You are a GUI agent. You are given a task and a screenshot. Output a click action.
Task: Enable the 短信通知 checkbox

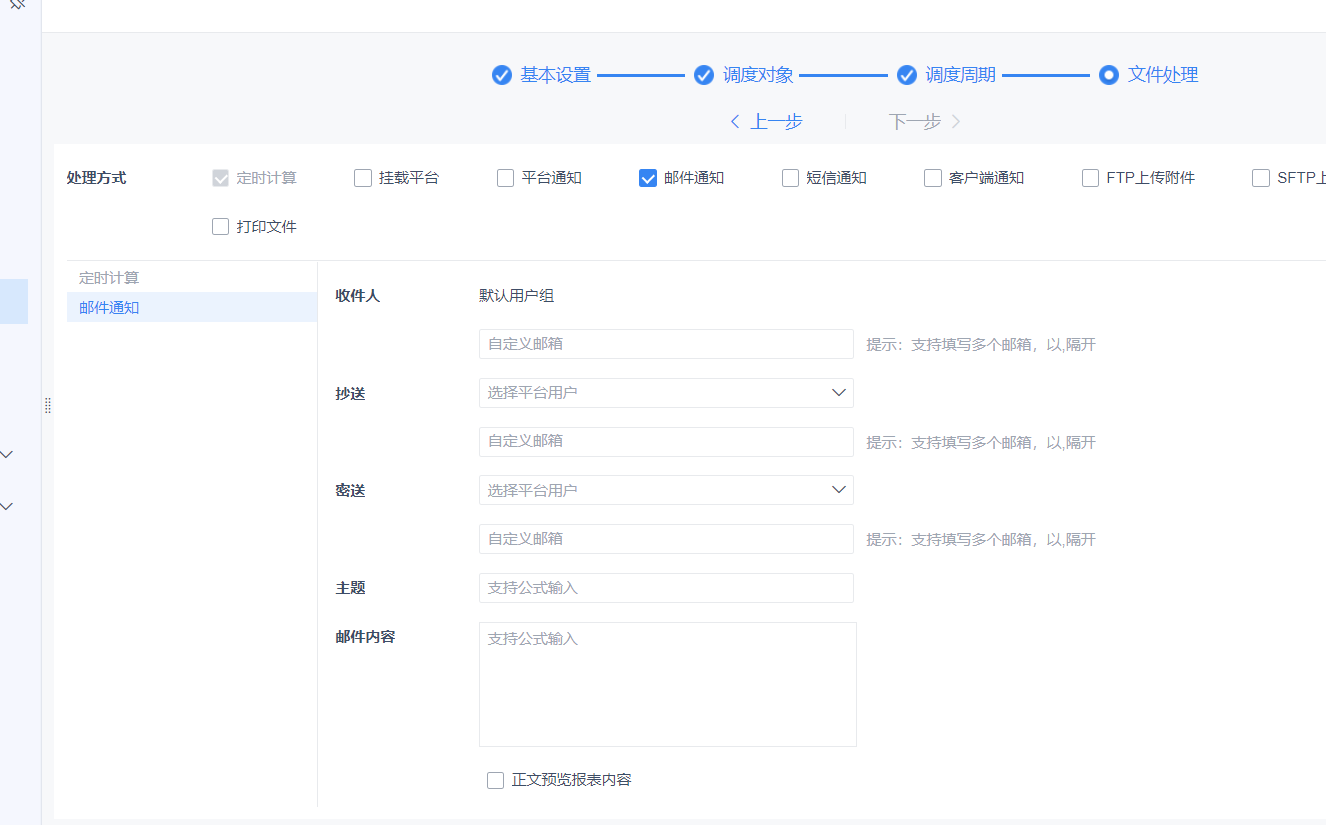pos(790,178)
